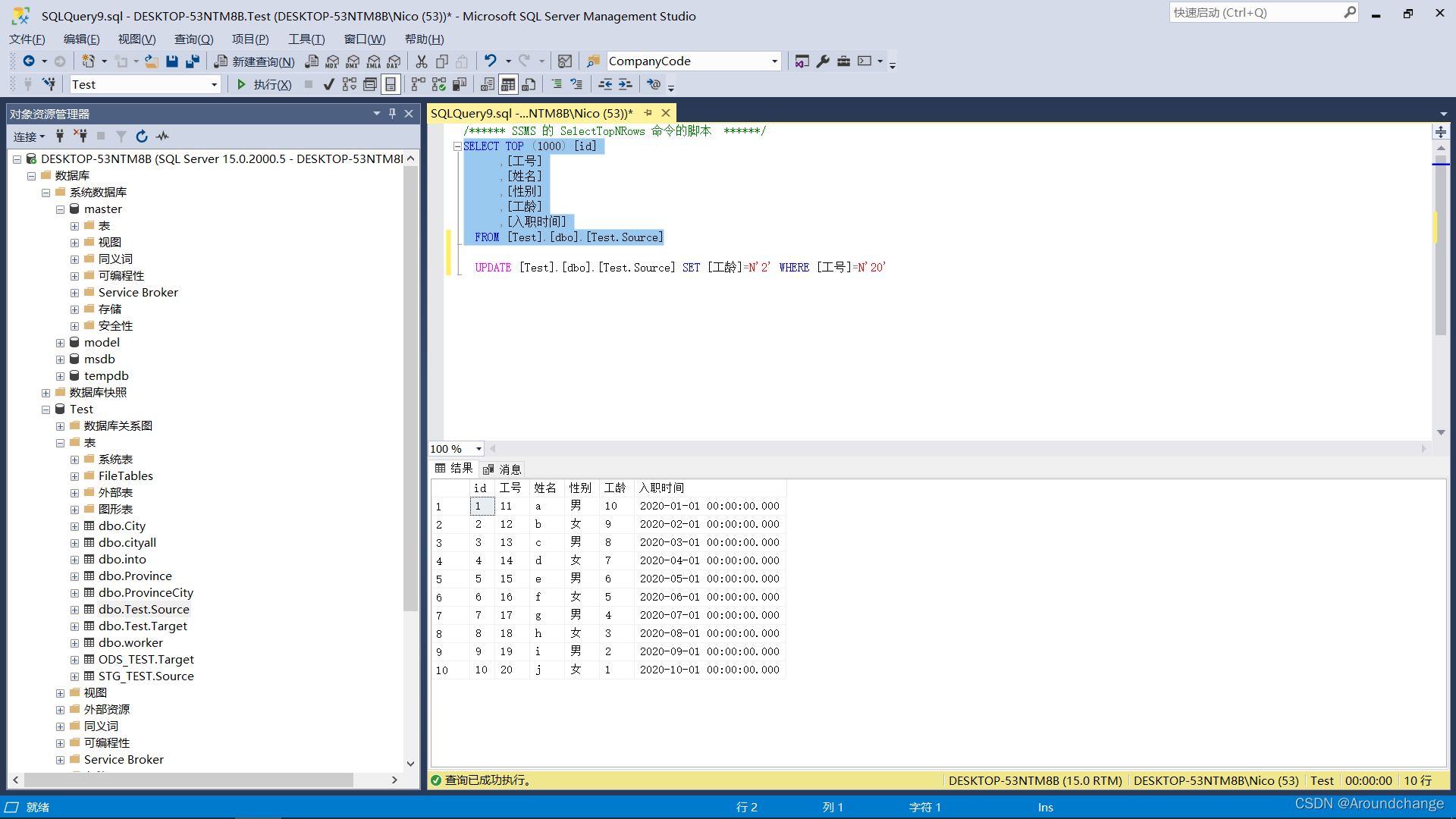Click the Cut (scissors) icon
This screenshot has height=819, width=1456.
422,61
